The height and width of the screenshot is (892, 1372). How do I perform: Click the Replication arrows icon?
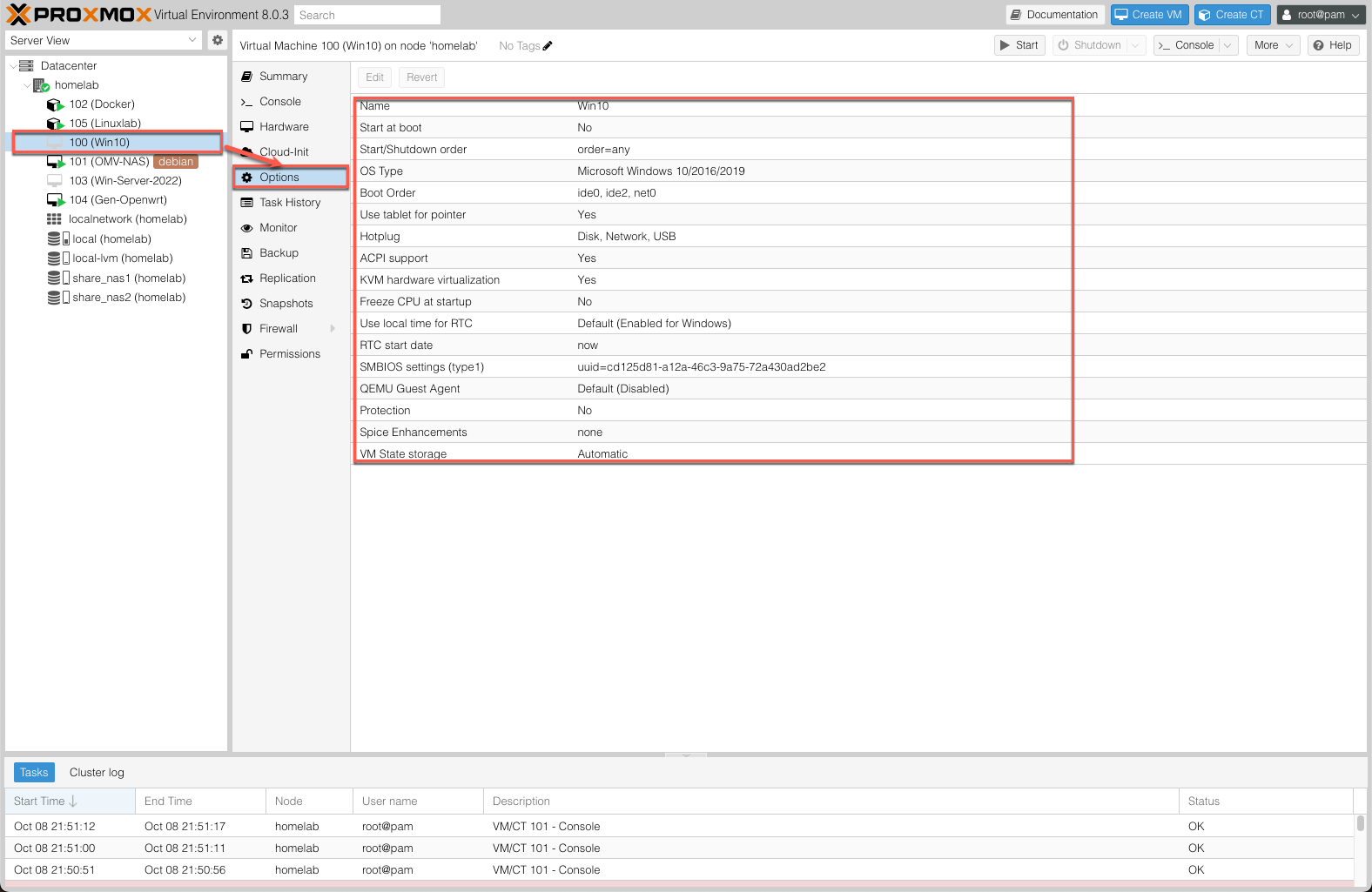coord(247,278)
